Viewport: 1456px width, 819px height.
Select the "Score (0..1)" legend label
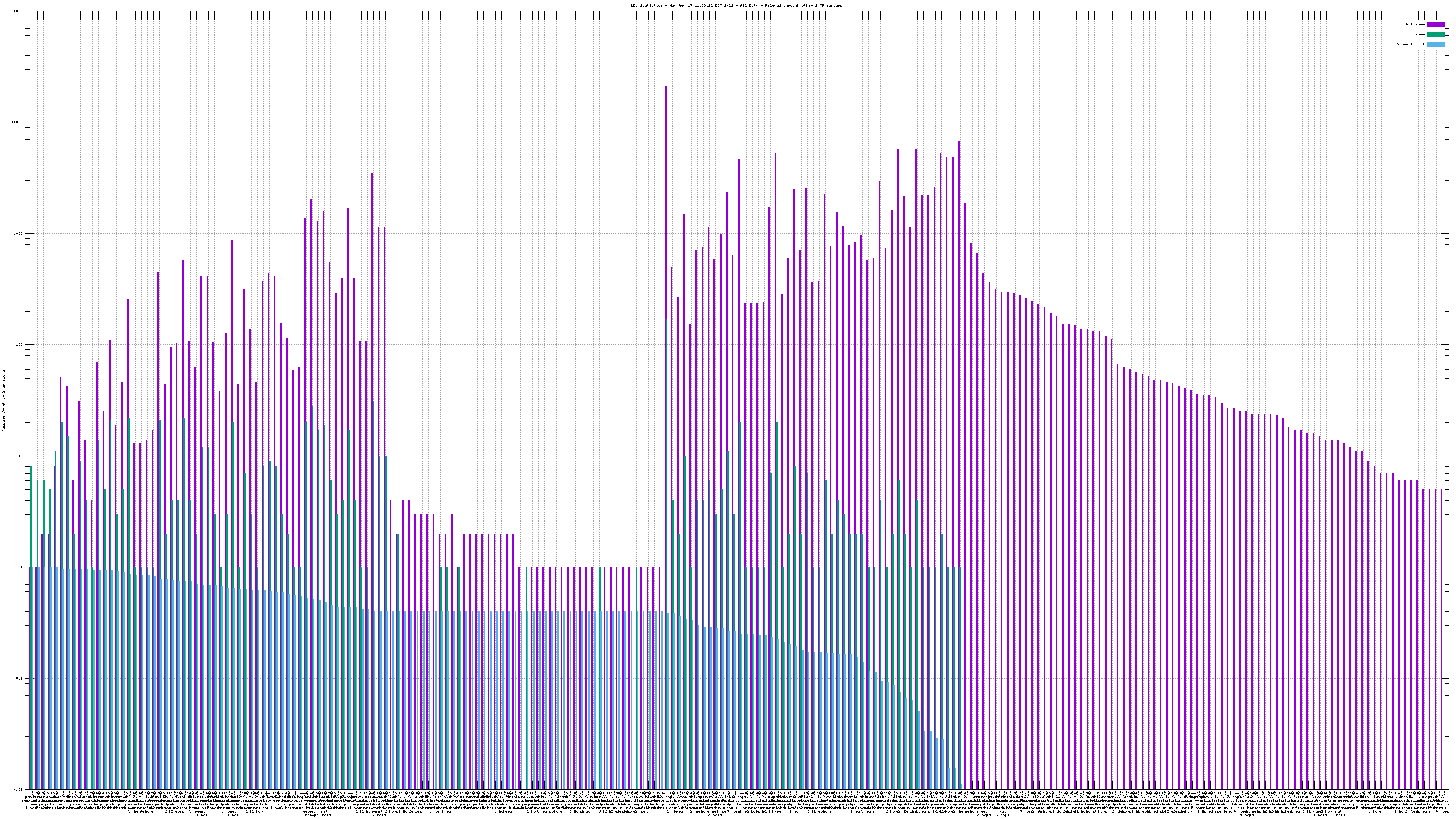pos(1410,44)
